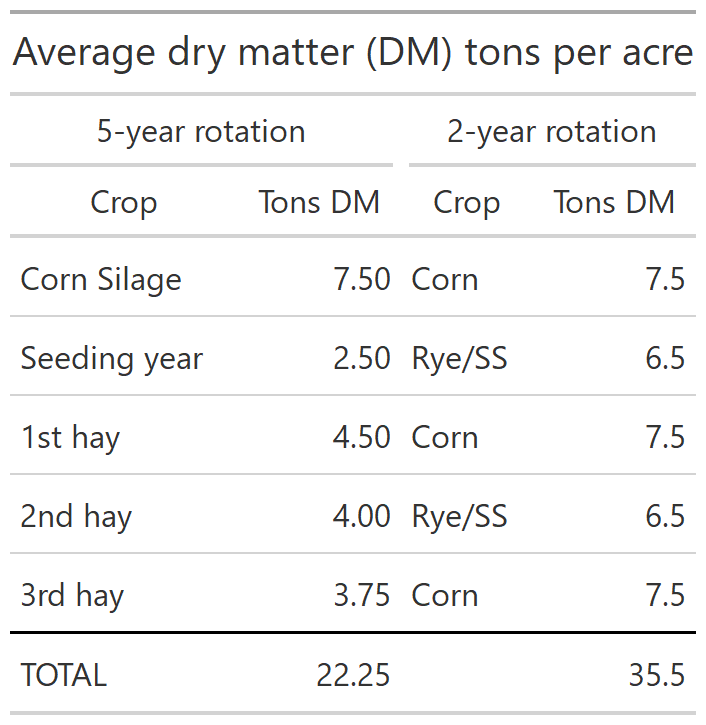Select the TOTAL row label
This screenshot has width=706, height=725.
(x=63, y=675)
